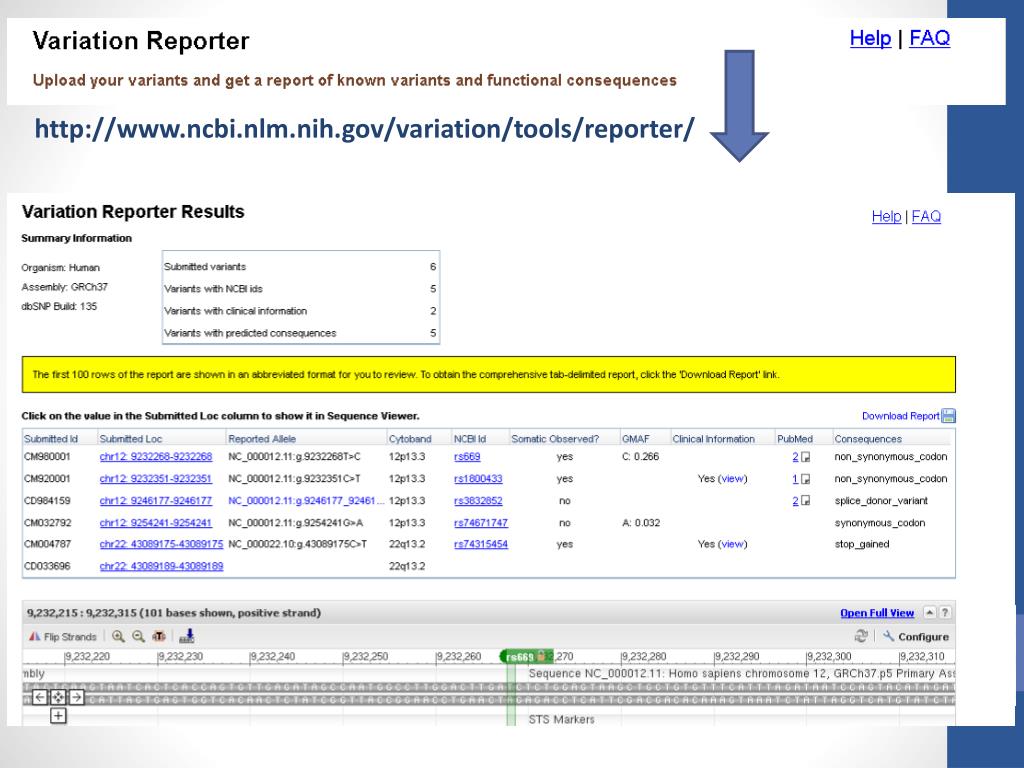Open the rs1800433 NCBI Id link
1024x768 pixels.
tap(478, 479)
